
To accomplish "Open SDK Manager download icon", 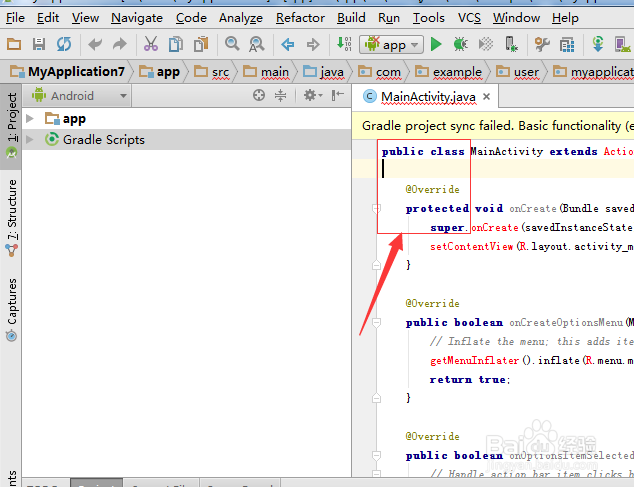I will (x=598, y=44).
